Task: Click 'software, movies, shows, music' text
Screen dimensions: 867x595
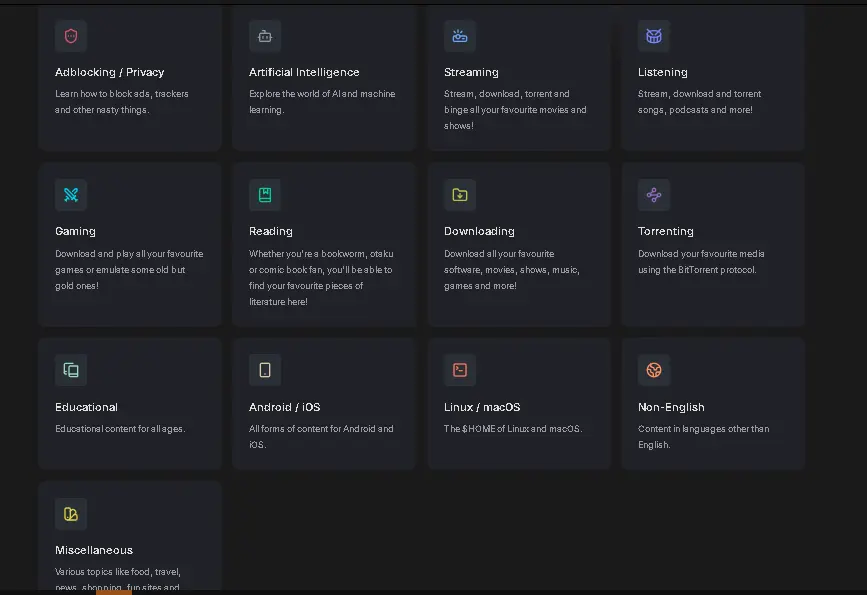Action: [x=511, y=270]
